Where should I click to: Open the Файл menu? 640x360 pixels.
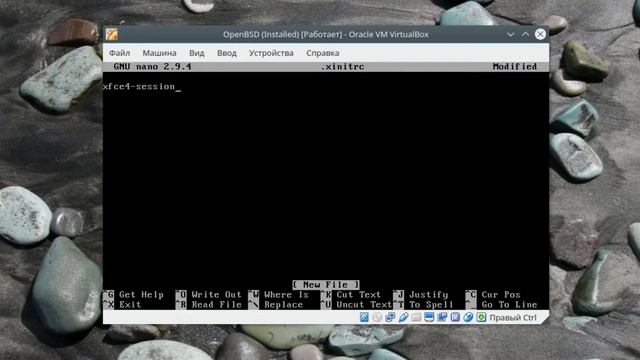pos(119,53)
